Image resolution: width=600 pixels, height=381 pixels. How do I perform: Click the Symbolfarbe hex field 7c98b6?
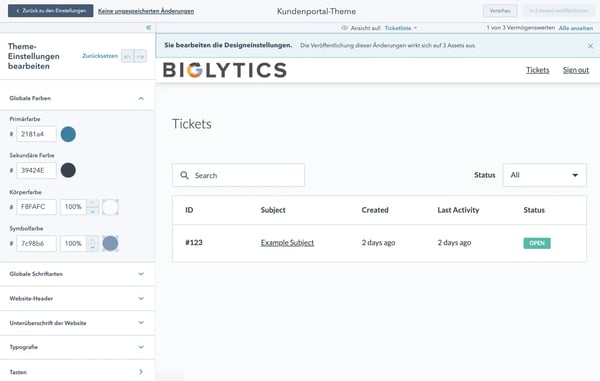tap(36, 243)
